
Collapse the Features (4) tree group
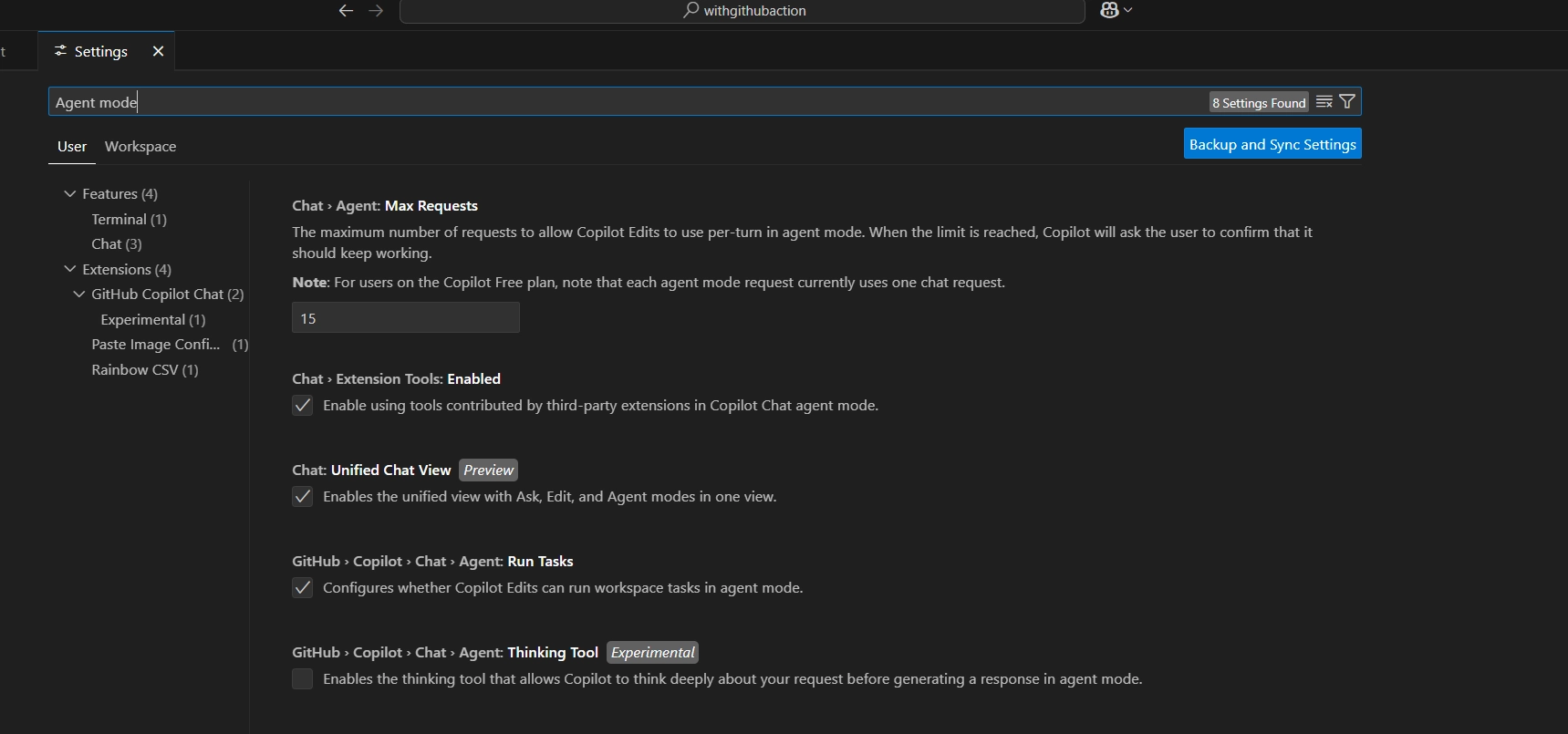(70, 194)
